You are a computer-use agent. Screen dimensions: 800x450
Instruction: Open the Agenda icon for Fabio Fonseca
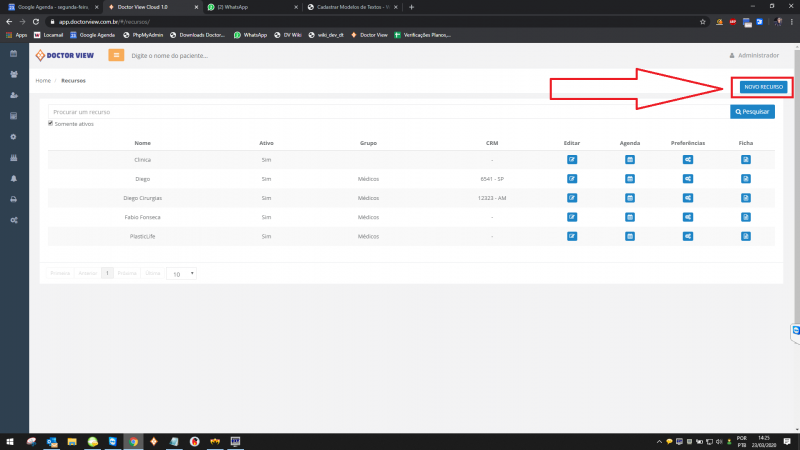click(x=630, y=217)
